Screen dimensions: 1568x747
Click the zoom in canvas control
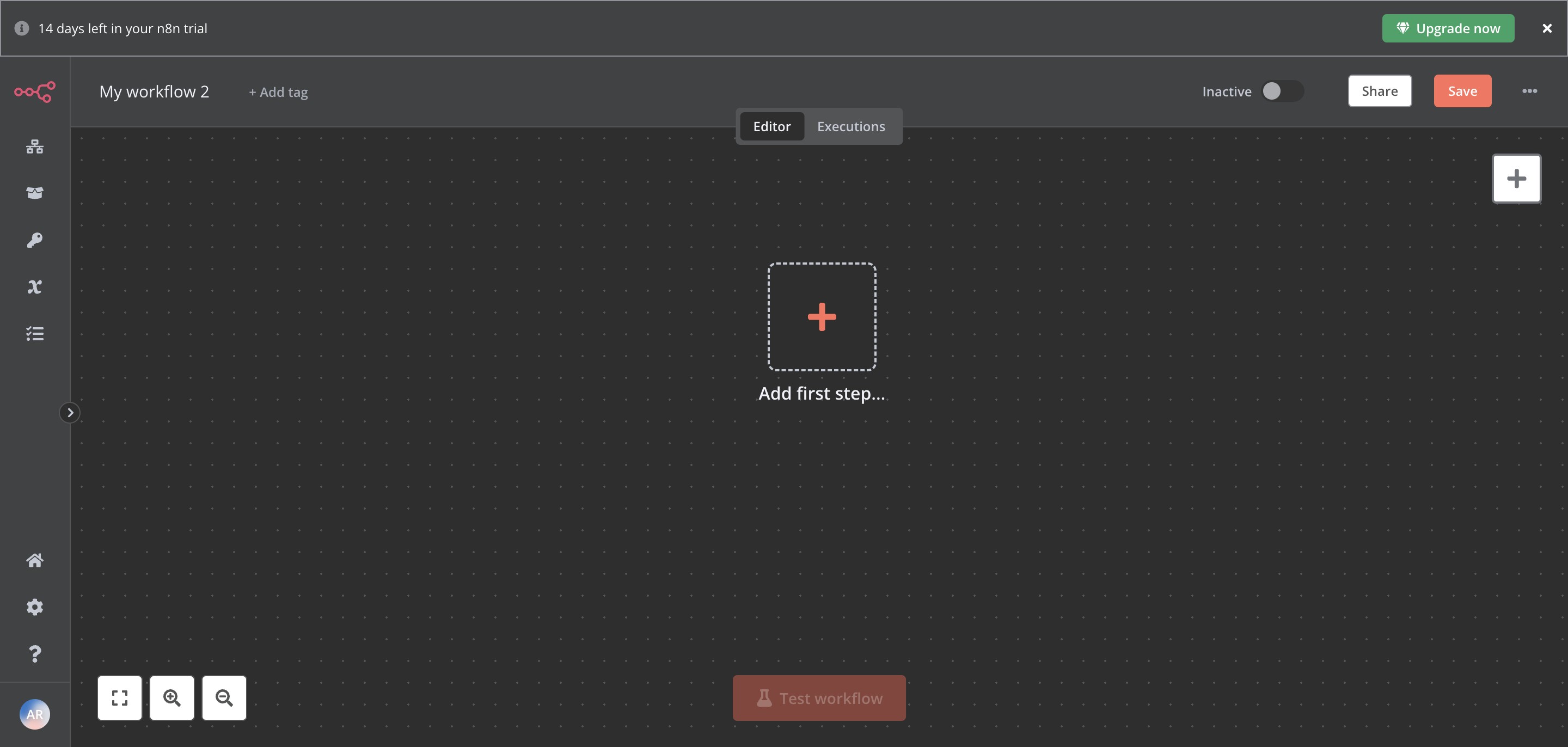pyautogui.click(x=171, y=697)
